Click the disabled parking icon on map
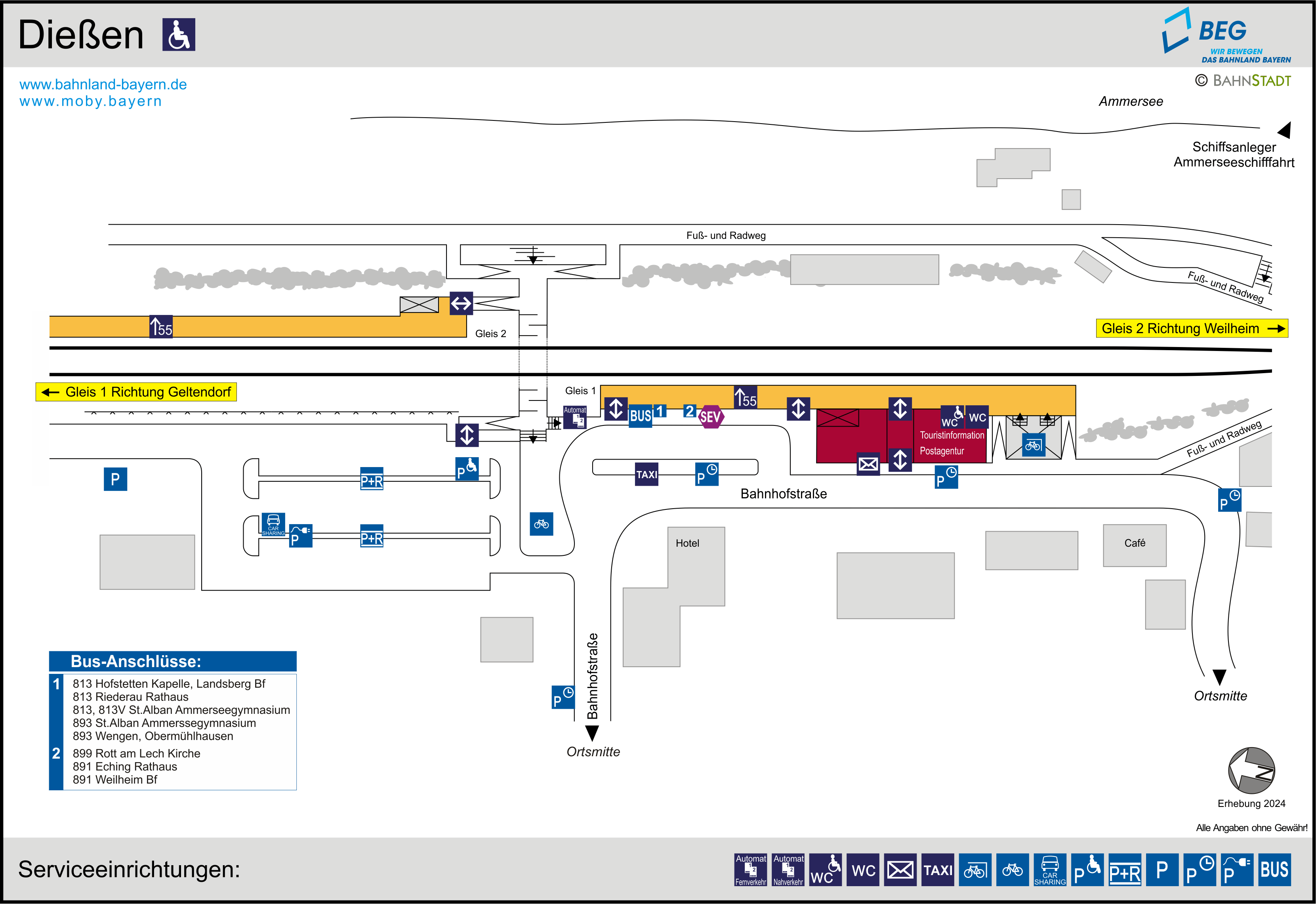The width and height of the screenshot is (1316, 904). (x=467, y=469)
